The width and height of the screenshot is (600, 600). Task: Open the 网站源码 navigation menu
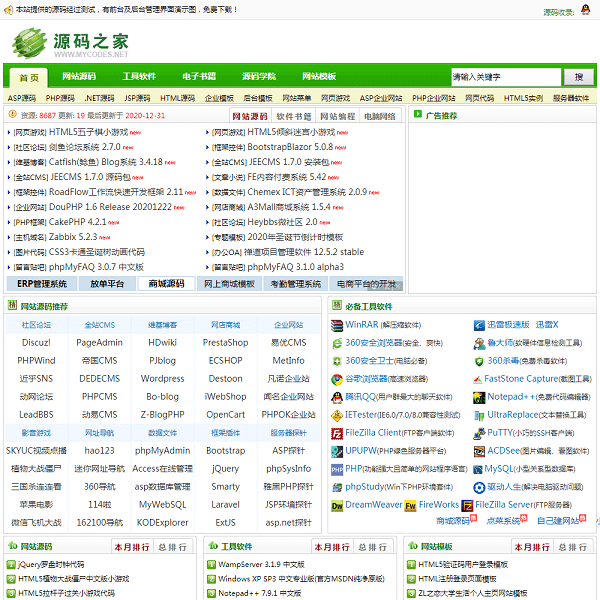[x=79, y=76]
